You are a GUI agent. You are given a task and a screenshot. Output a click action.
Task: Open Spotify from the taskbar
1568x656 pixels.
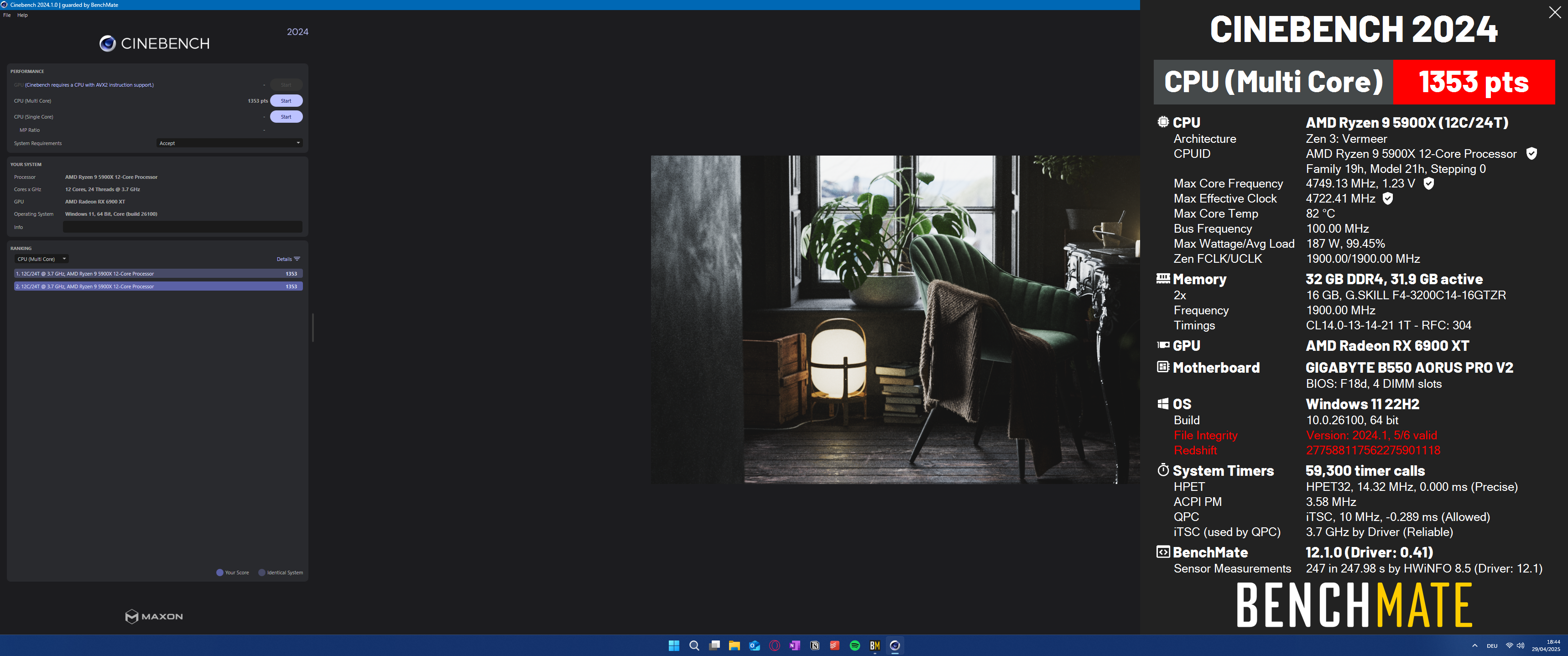click(854, 646)
